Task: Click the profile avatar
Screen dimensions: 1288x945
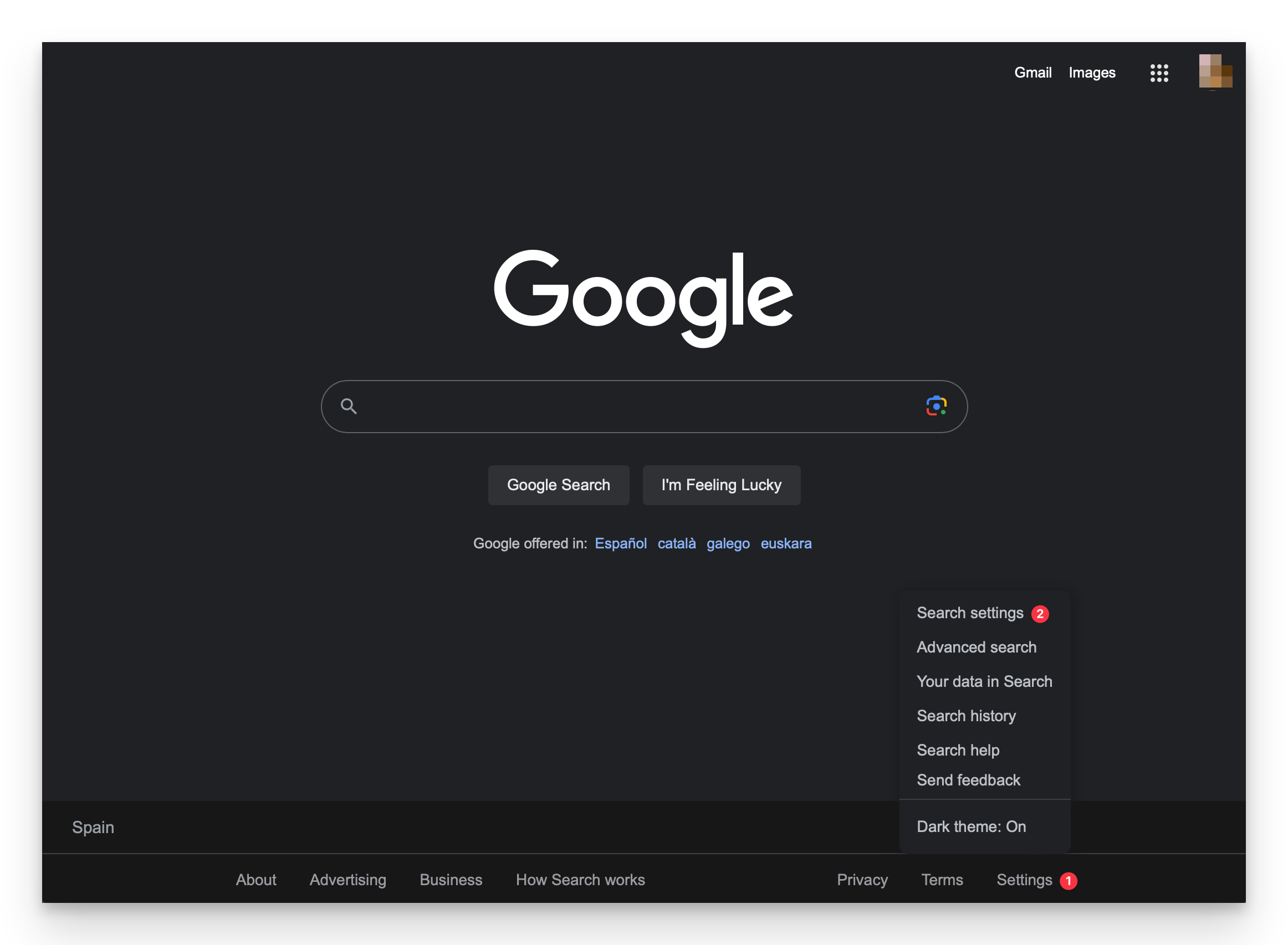Action: [1215, 72]
